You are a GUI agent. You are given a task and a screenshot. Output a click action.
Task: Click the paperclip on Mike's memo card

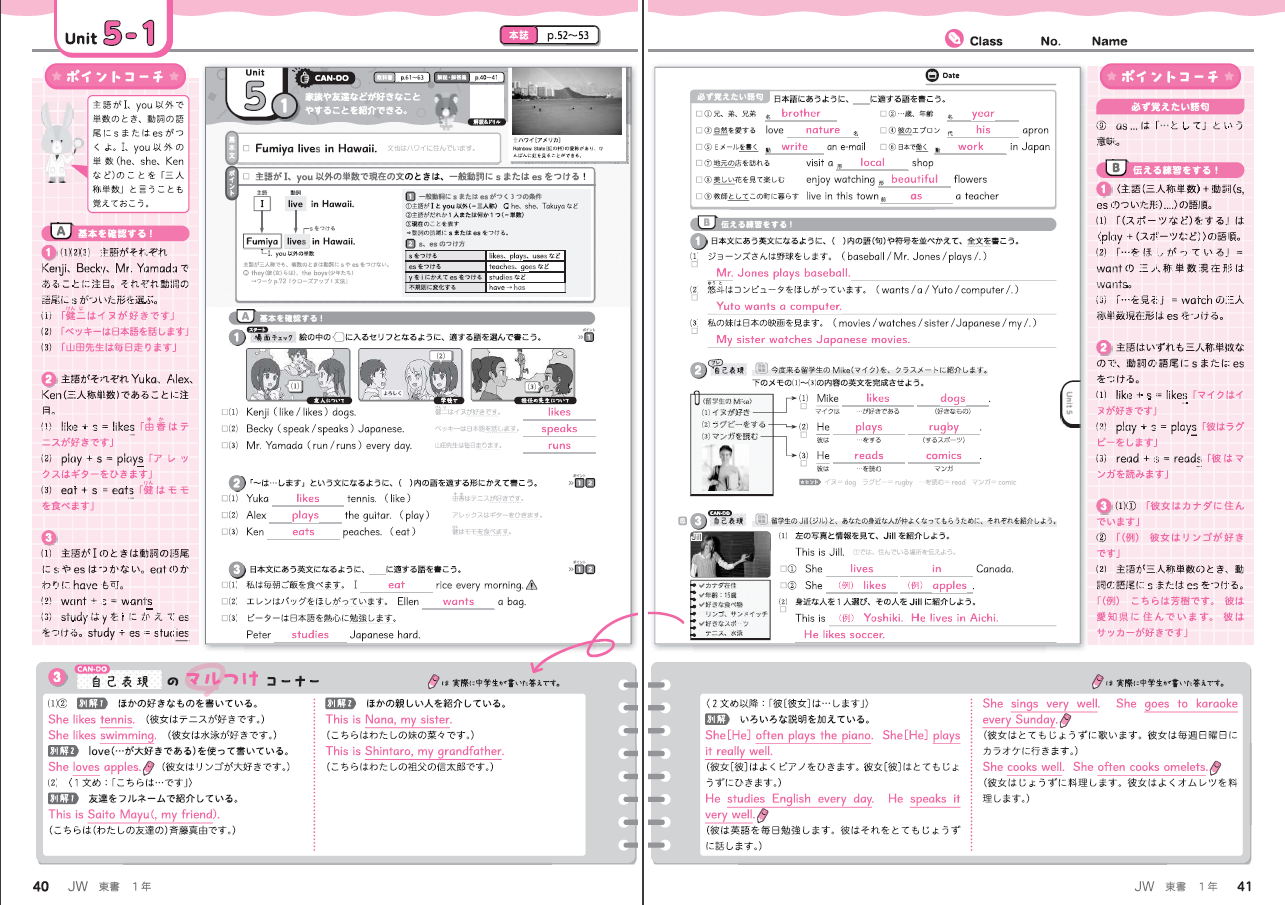click(x=696, y=397)
